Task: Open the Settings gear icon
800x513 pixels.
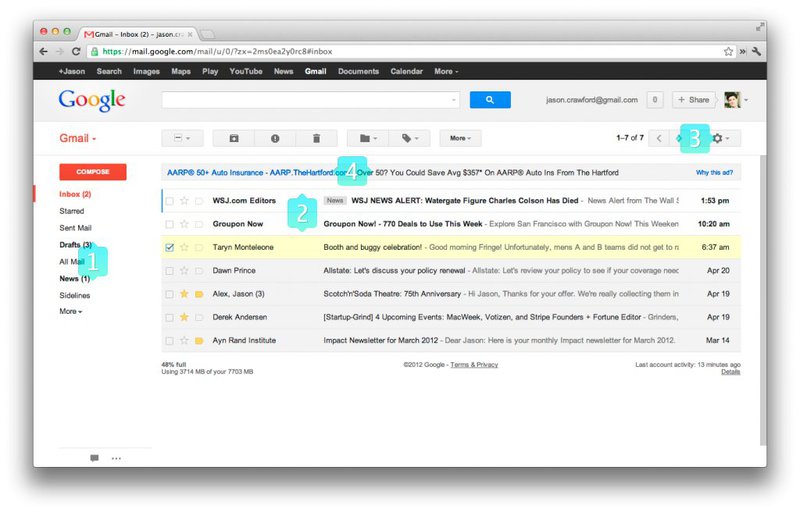Action: tap(720, 138)
